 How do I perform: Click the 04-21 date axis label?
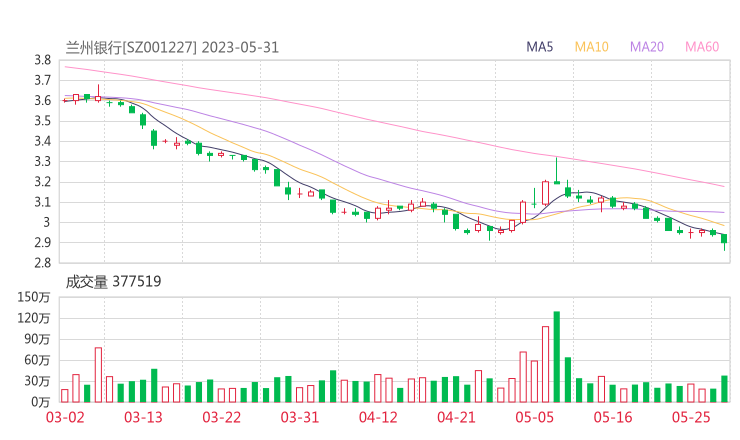click(456, 417)
